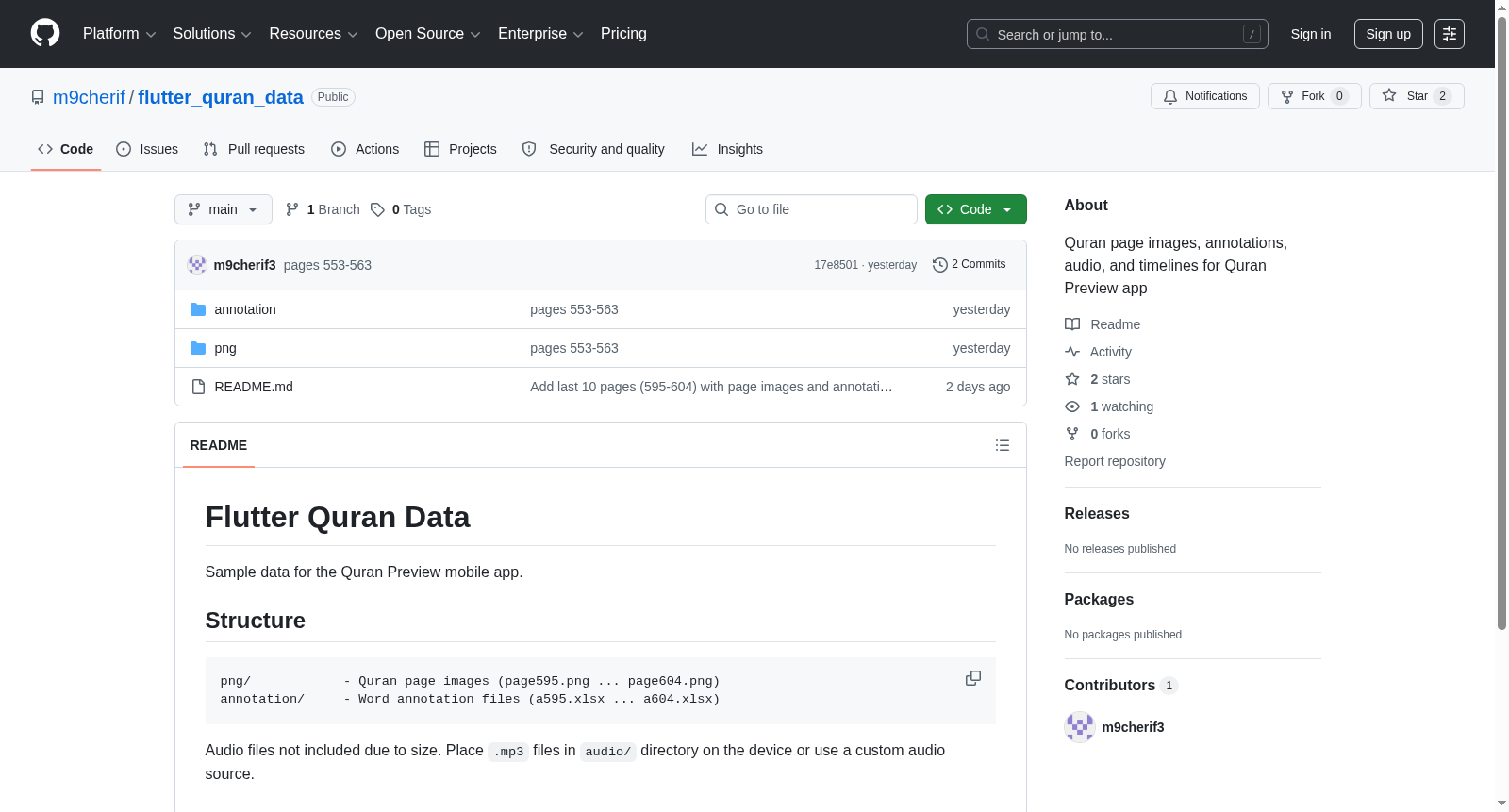Click the search magnifier icon in header
1509x812 pixels.
pyautogui.click(x=983, y=34)
